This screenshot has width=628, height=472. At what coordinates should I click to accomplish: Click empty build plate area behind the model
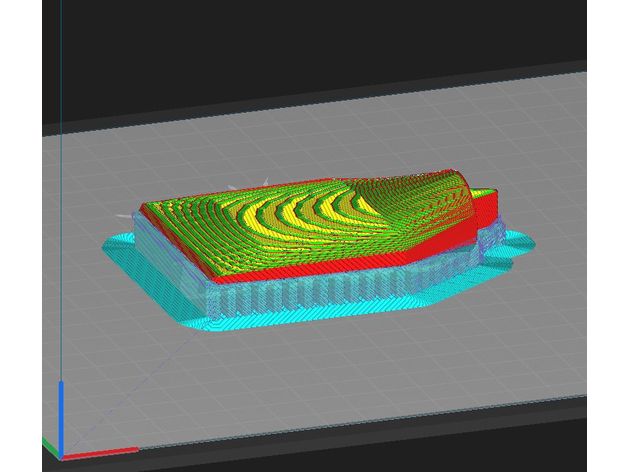click(300, 130)
